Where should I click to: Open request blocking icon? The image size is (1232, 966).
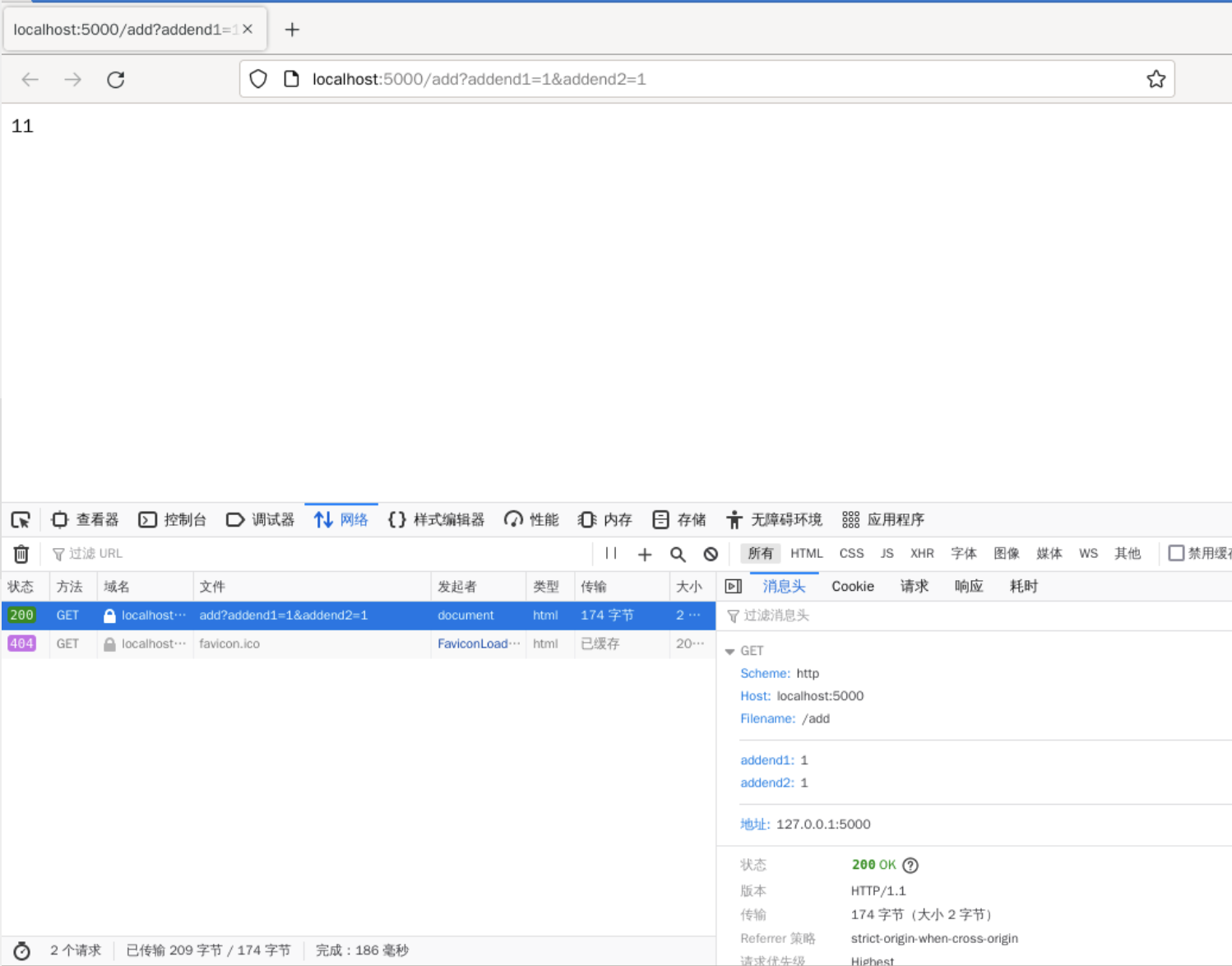coord(711,555)
